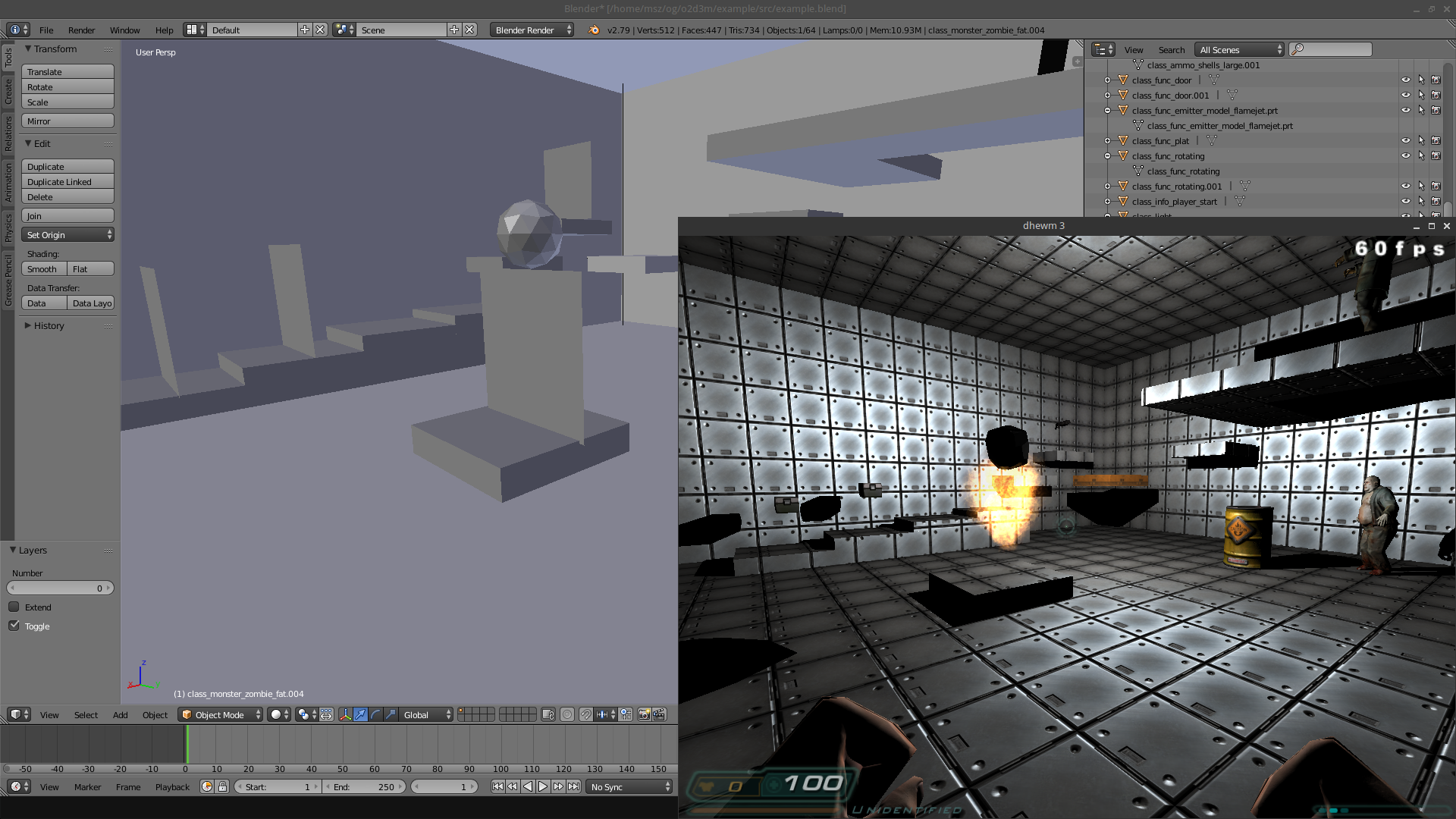Click the timeline frame lock icon
The height and width of the screenshot is (819, 1456).
[222, 786]
